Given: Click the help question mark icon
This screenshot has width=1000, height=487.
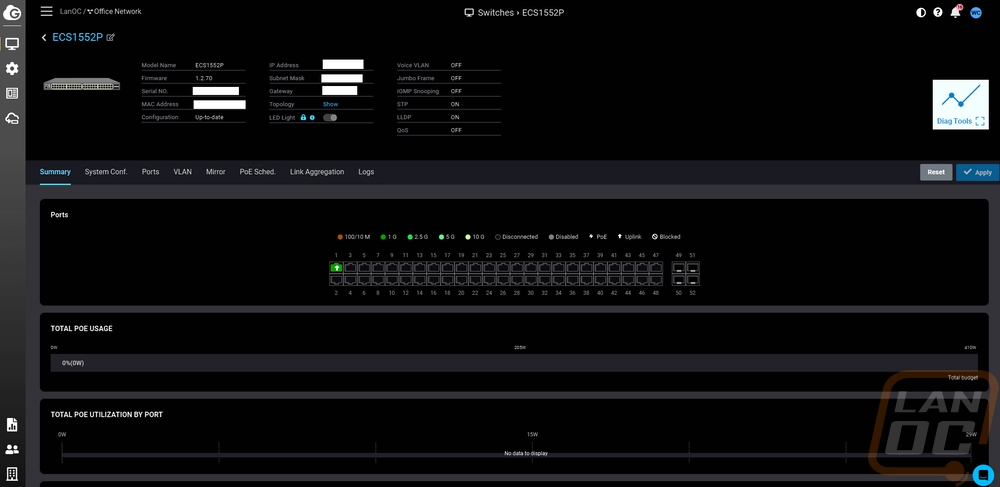Looking at the screenshot, I should (938, 13).
